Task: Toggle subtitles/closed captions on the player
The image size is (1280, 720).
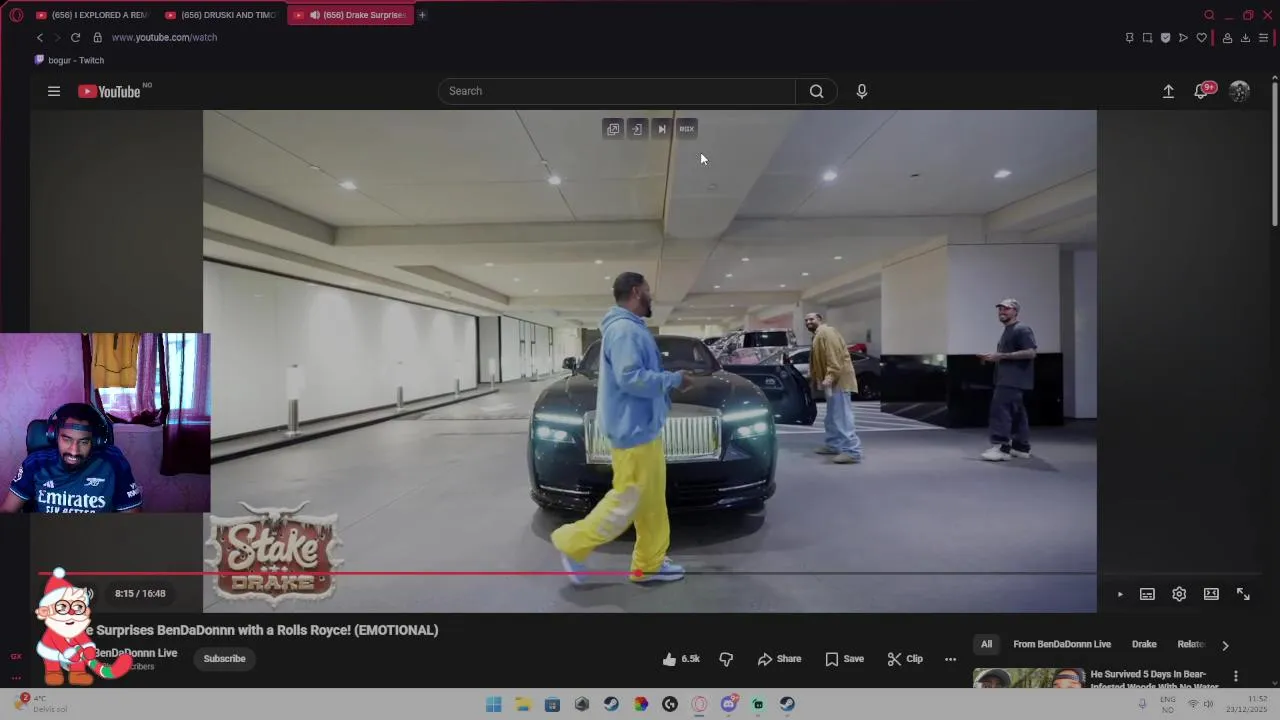Action: click(1147, 594)
